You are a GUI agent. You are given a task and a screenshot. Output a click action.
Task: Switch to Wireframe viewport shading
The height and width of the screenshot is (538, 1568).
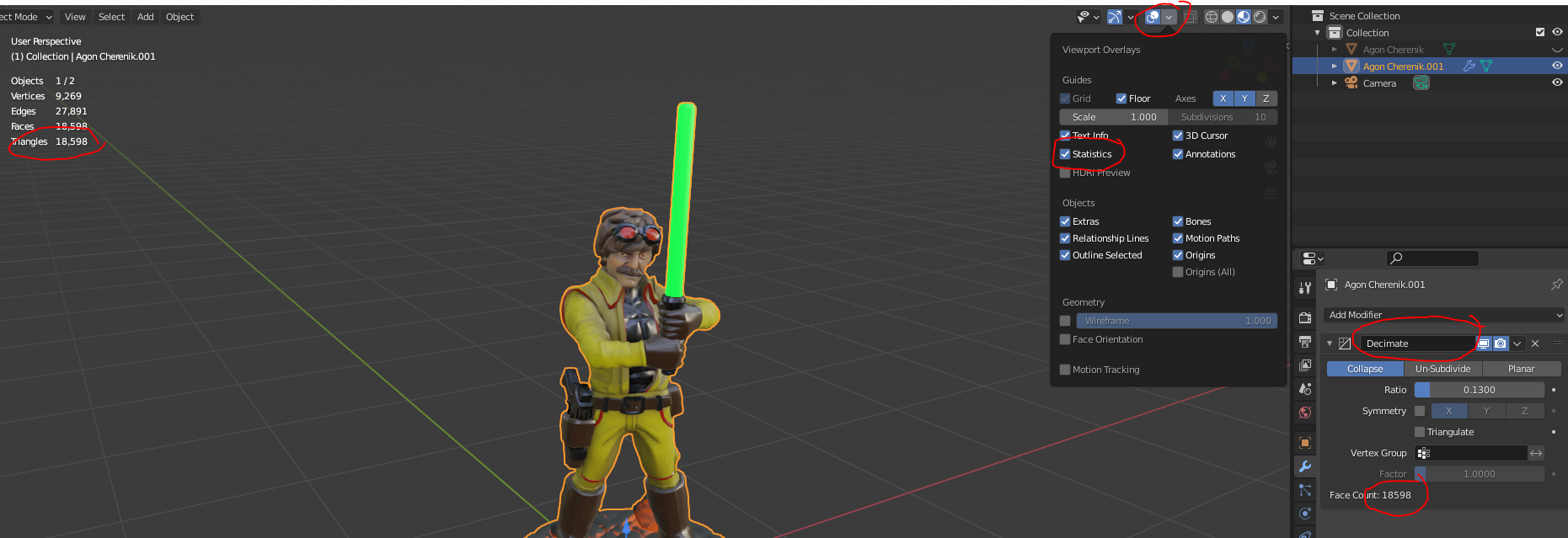(1212, 17)
